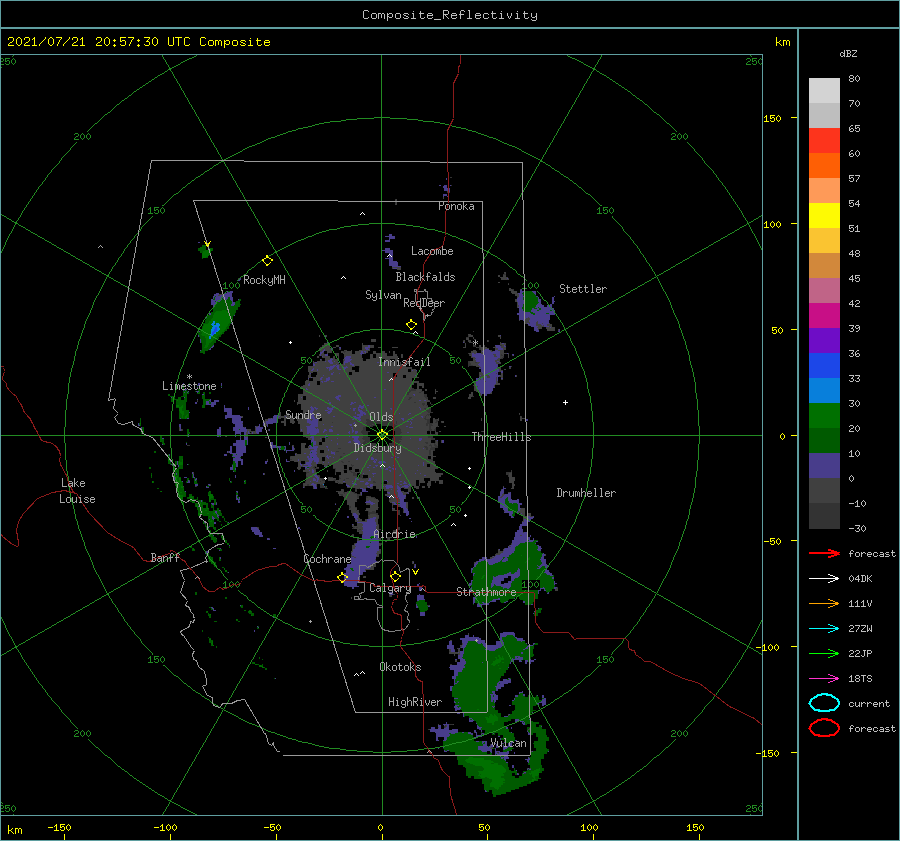Click the magenta 18TS arrow icon
The width and height of the screenshot is (900, 841).
pos(824,679)
